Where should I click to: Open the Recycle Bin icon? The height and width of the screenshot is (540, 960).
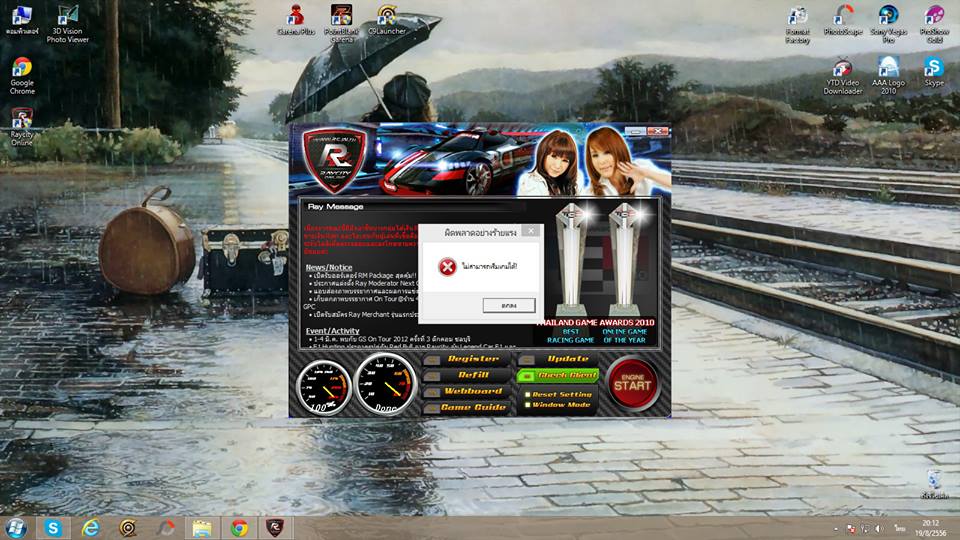934,484
